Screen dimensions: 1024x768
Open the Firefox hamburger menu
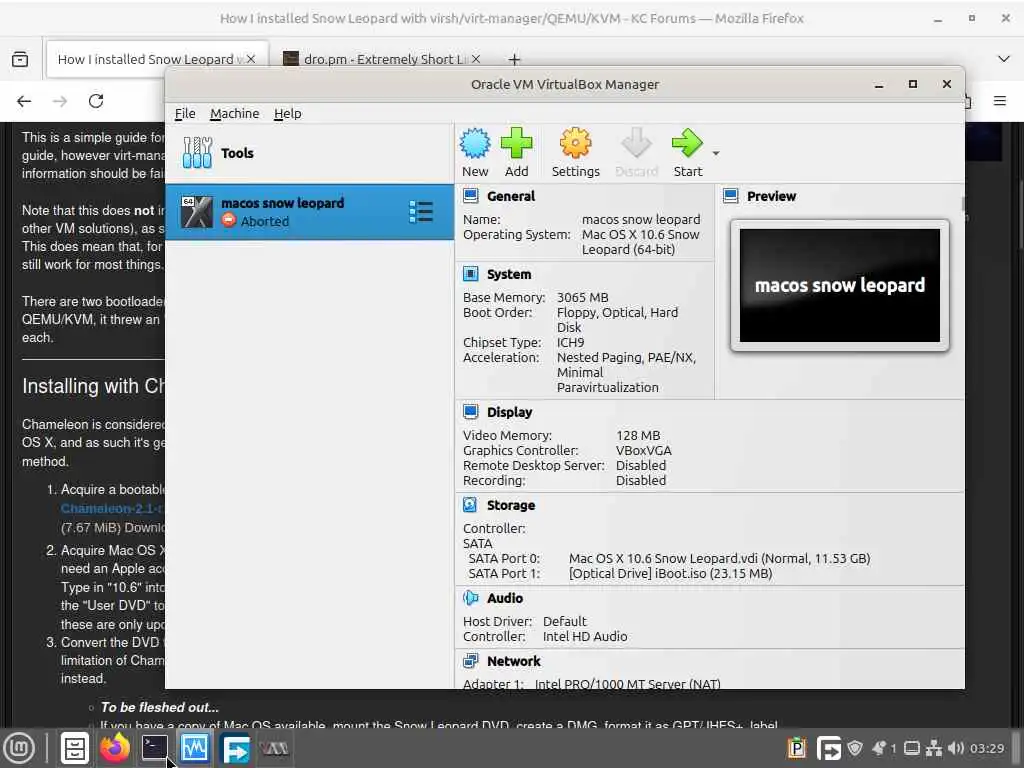point(999,101)
